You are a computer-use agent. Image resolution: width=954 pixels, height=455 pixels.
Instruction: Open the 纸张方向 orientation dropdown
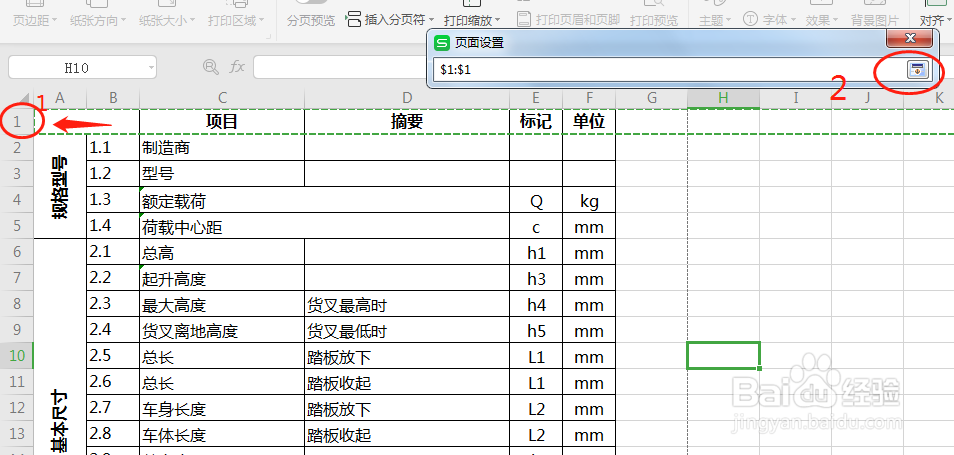99,20
